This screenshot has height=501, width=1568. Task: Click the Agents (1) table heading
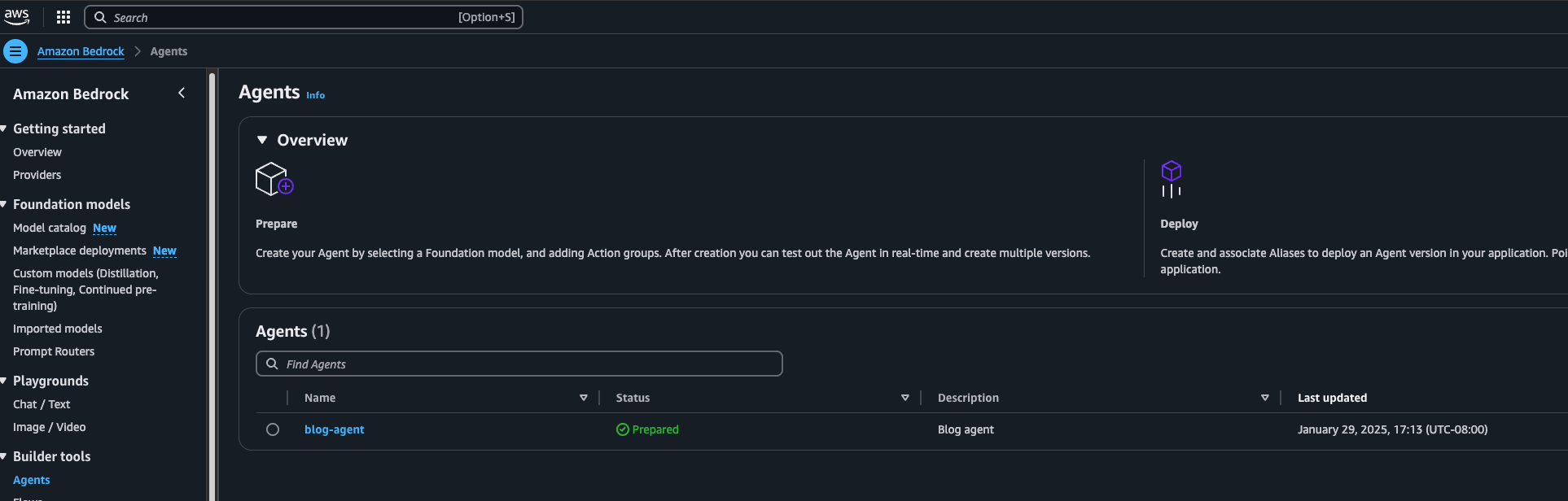point(293,331)
